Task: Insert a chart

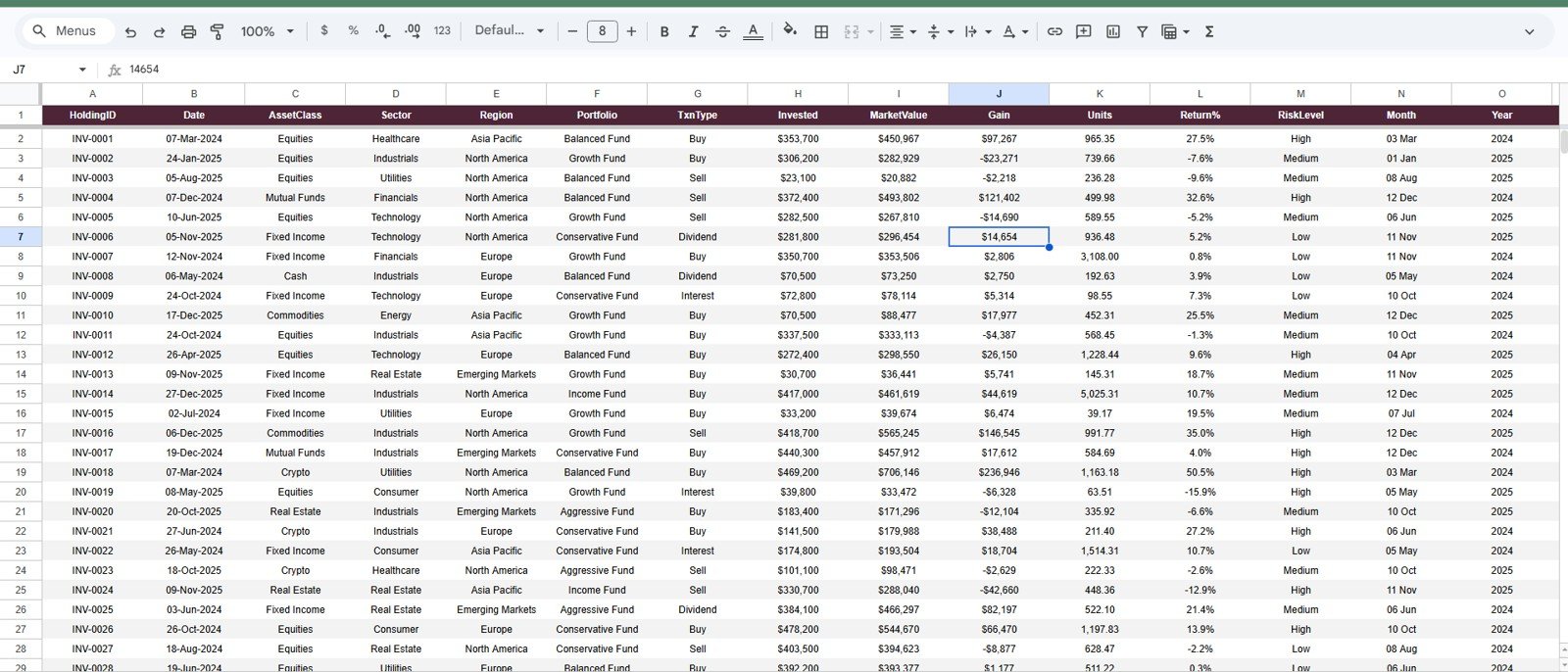Action: (x=1113, y=31)
